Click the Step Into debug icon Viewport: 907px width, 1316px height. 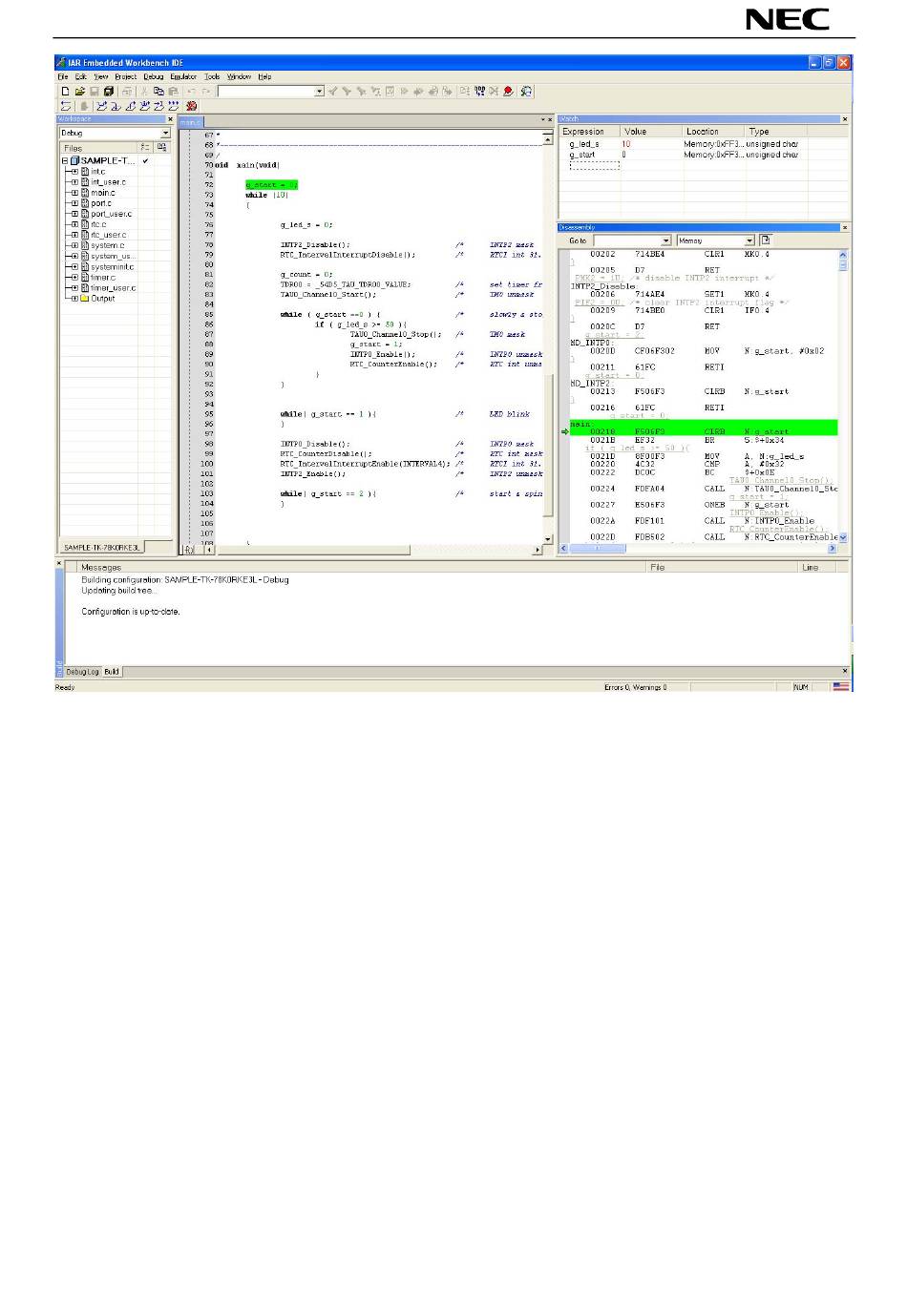point(116,106)
